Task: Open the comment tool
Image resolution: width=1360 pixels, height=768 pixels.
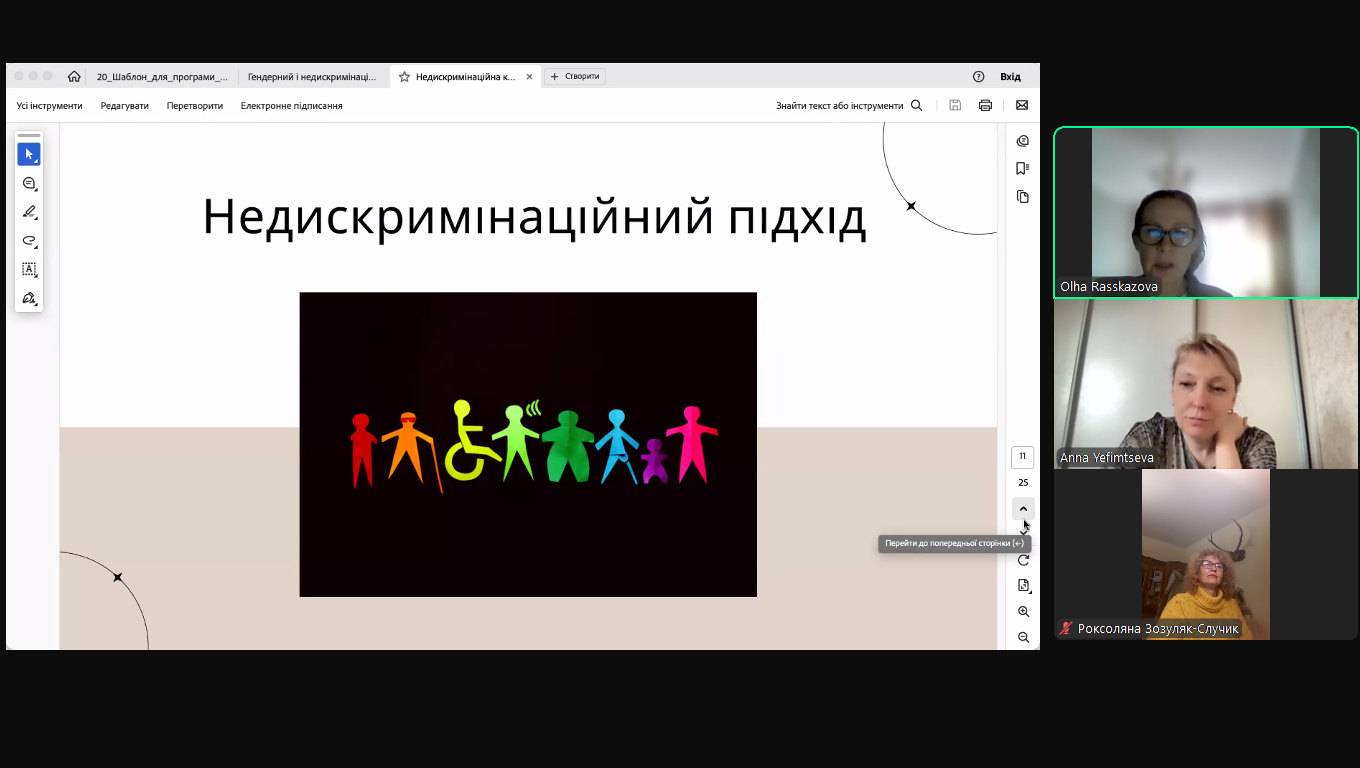Action: point(29,184)
